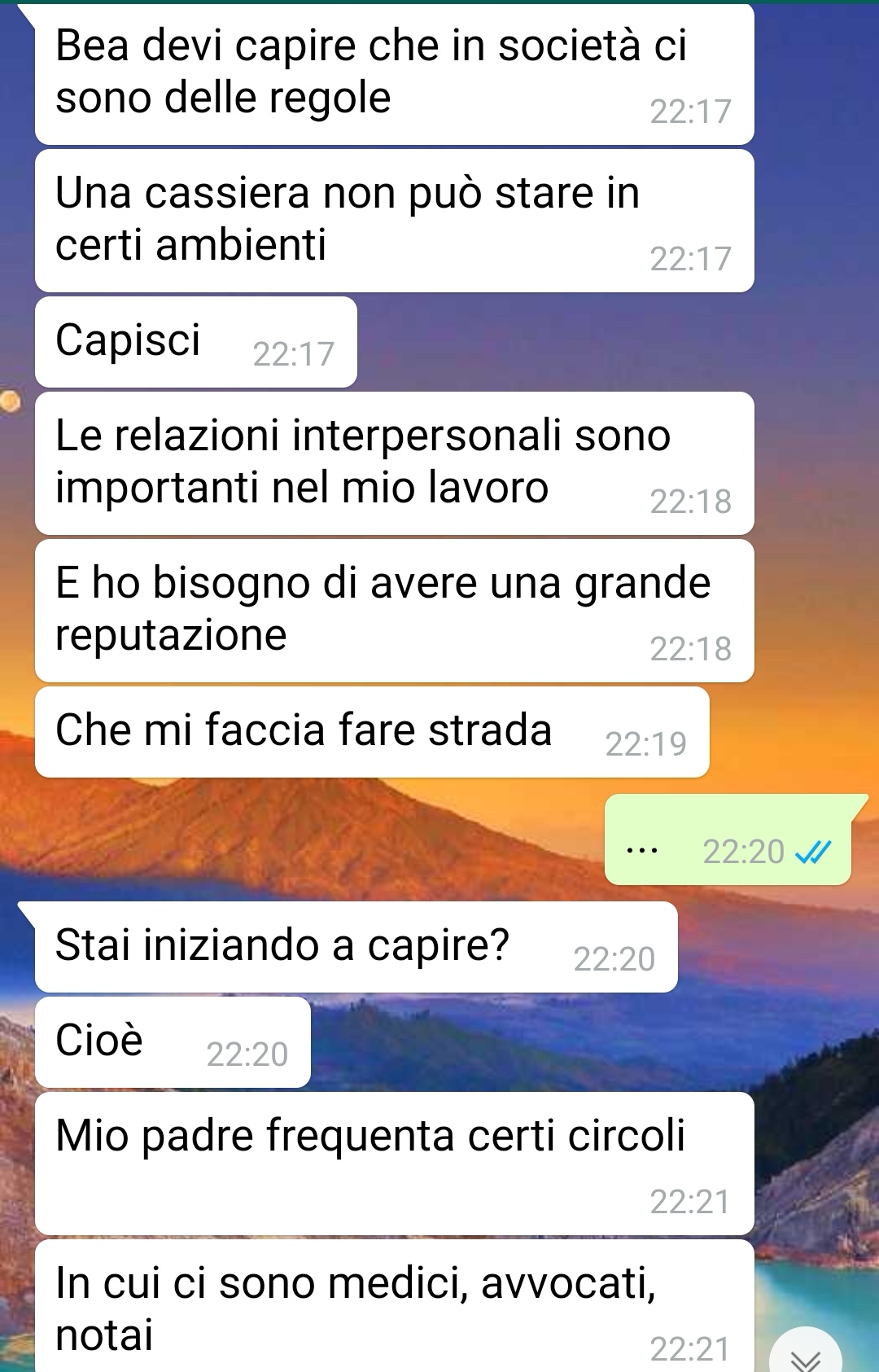Tap the 'Che mi faccia fare strada' message
The height and width of the screenshot is (1372, 879).
click(x=372, y=732)
